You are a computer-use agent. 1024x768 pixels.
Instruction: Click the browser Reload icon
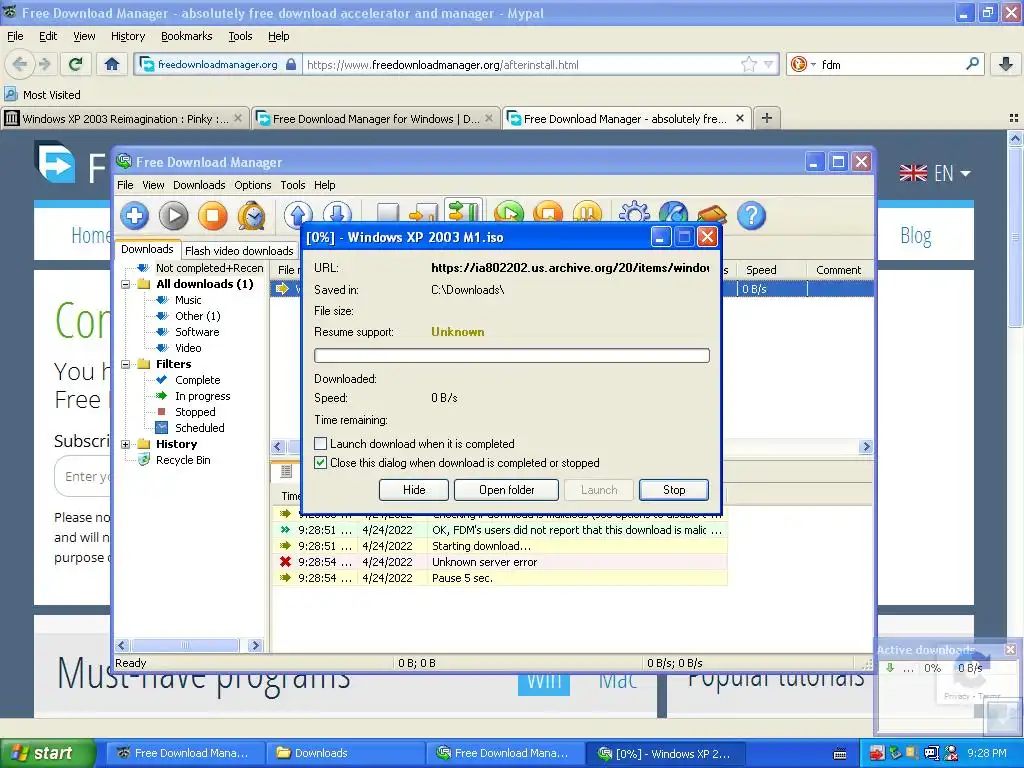76,64
